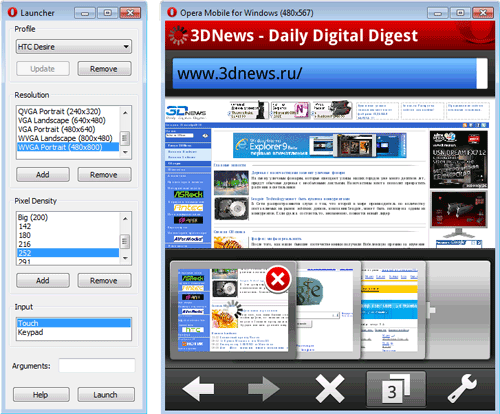This screenshot has height=414, width=500.
Task: Tap the back arrow in Opera Mobile
Action: coord(198,388)
